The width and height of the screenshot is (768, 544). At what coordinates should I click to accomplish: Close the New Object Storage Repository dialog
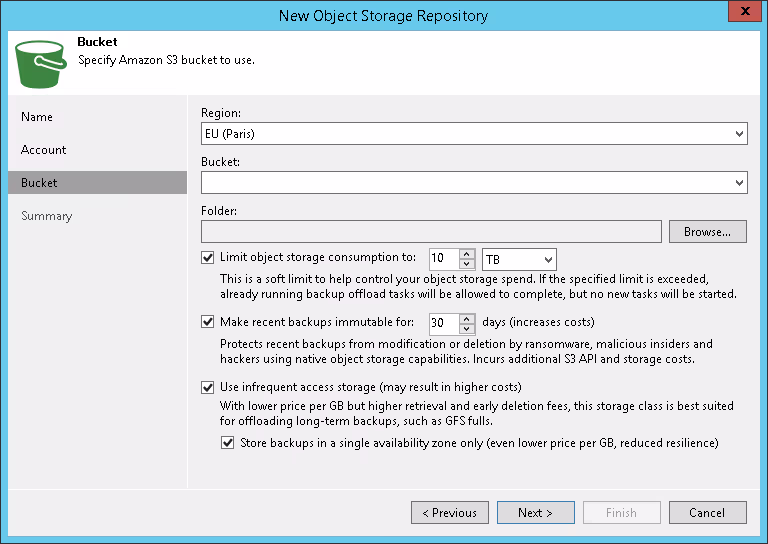[741, 13]
